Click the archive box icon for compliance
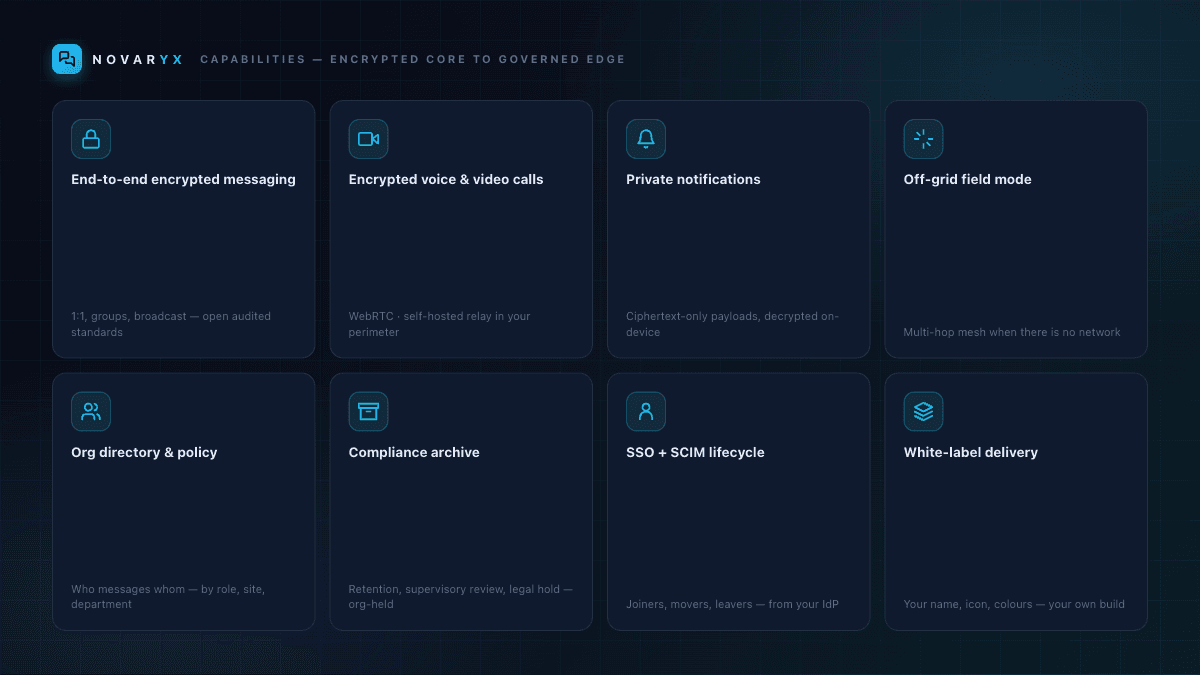1200x675 pixels. tap(368, 411)
